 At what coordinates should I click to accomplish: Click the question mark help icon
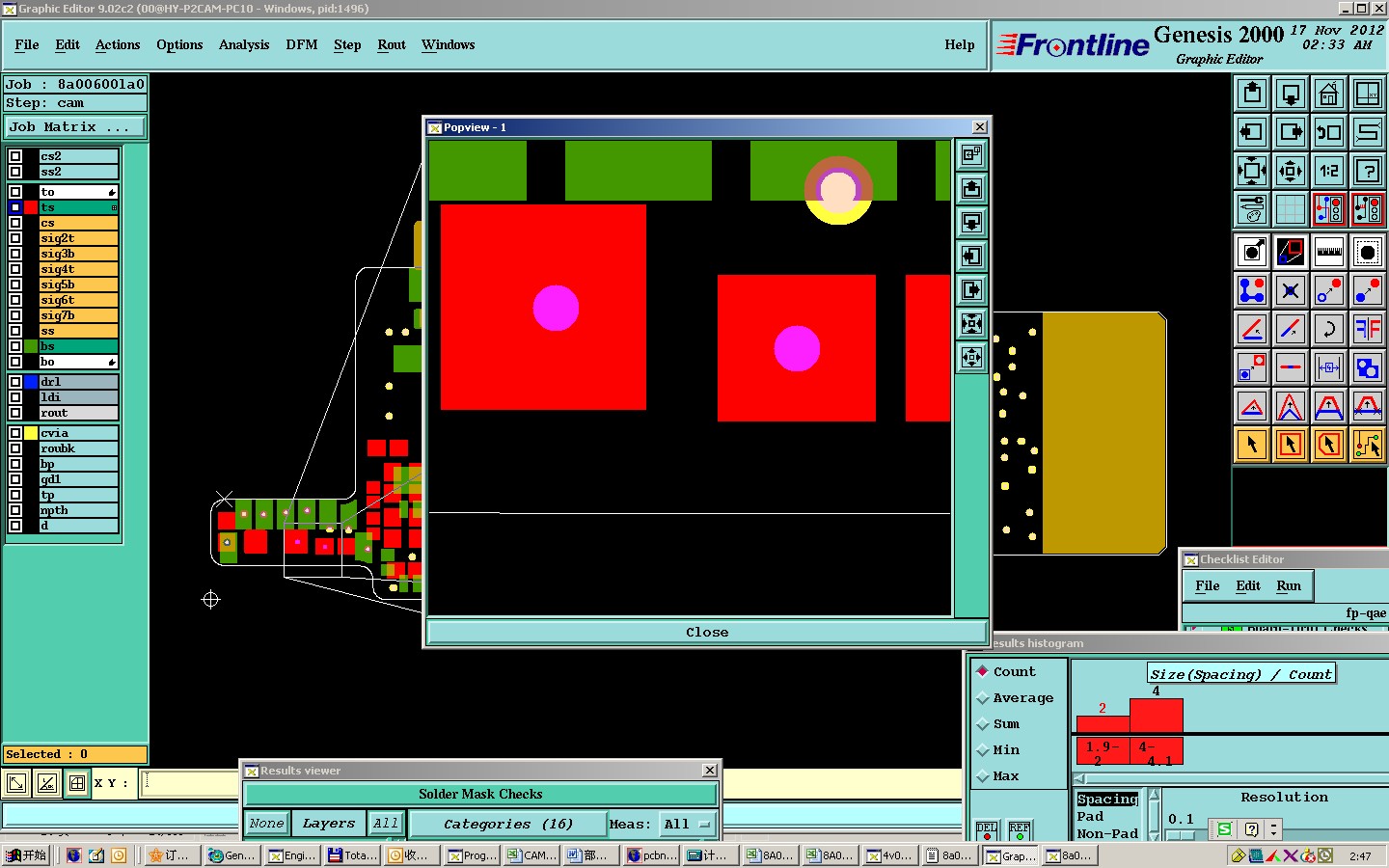[1368, 171]
